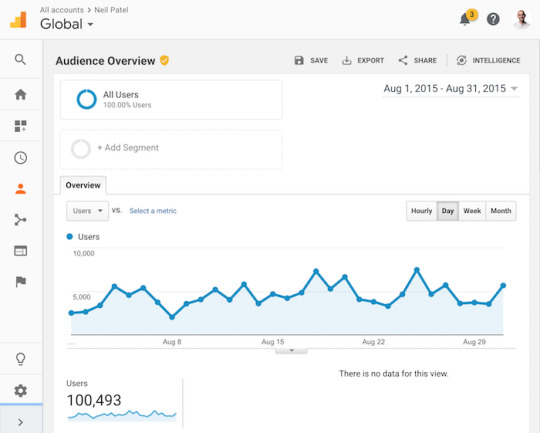Screen dimensions: 540x433
Task: Click the Add Segment box
Action: point(171,149)
